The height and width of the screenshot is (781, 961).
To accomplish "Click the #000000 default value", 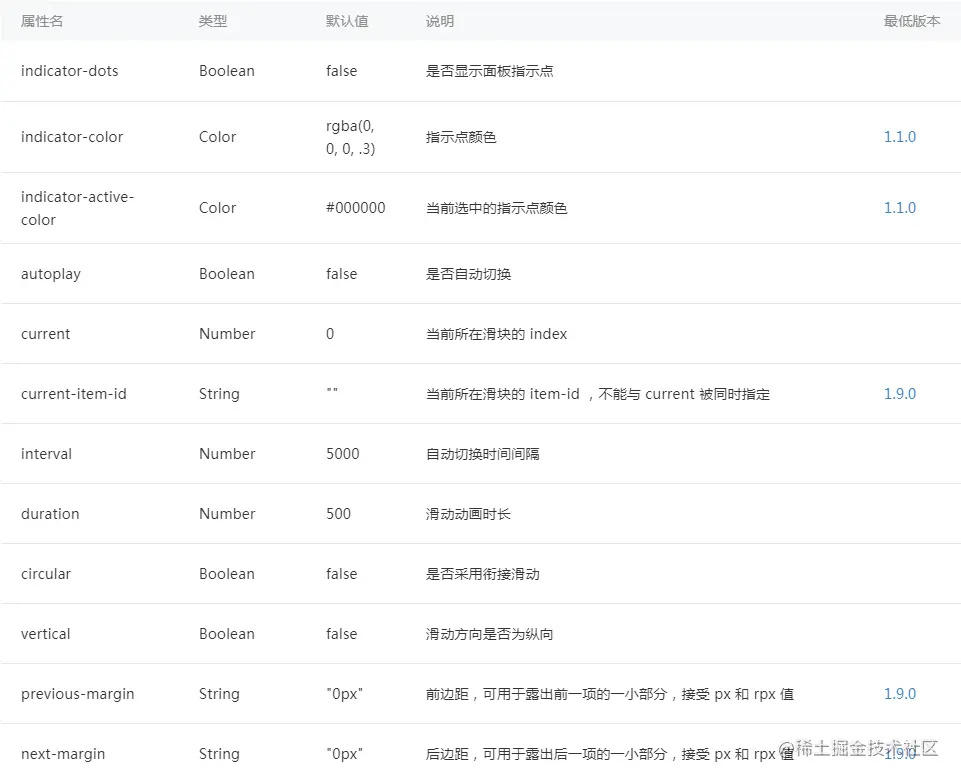I will coord(355,208).
